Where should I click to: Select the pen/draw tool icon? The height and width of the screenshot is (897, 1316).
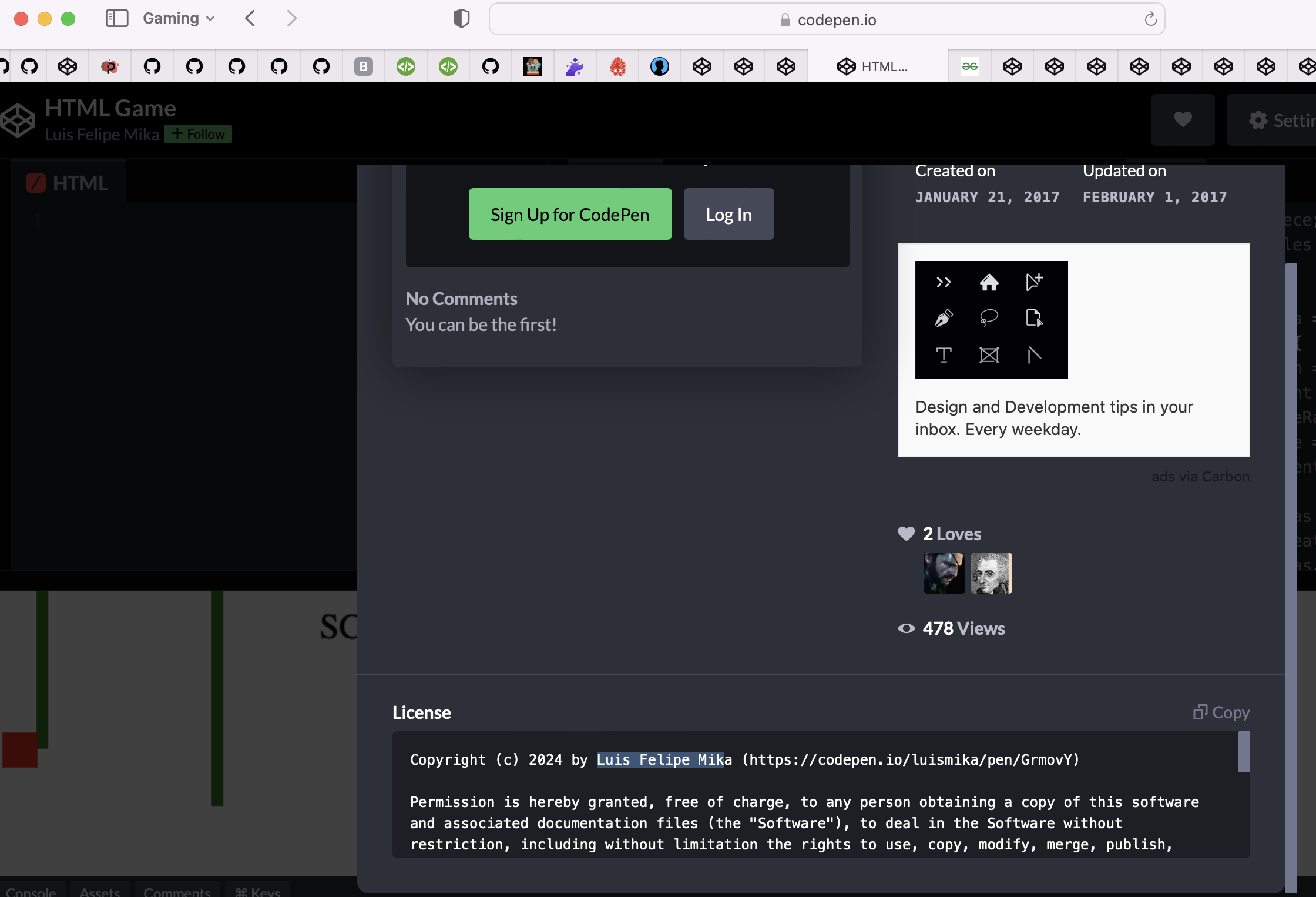[943, 318]
